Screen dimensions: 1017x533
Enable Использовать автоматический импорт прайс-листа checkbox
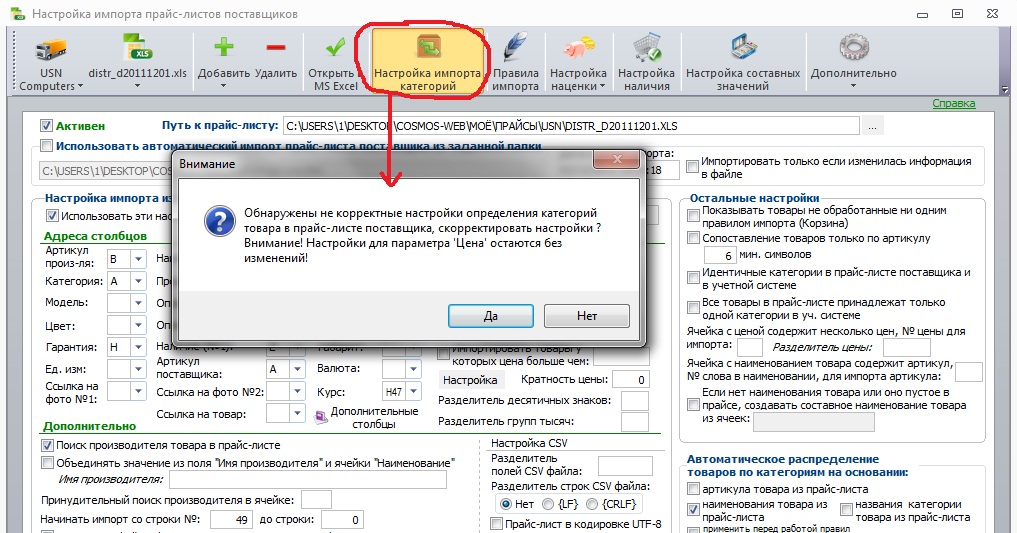click(x=46, y=146)
